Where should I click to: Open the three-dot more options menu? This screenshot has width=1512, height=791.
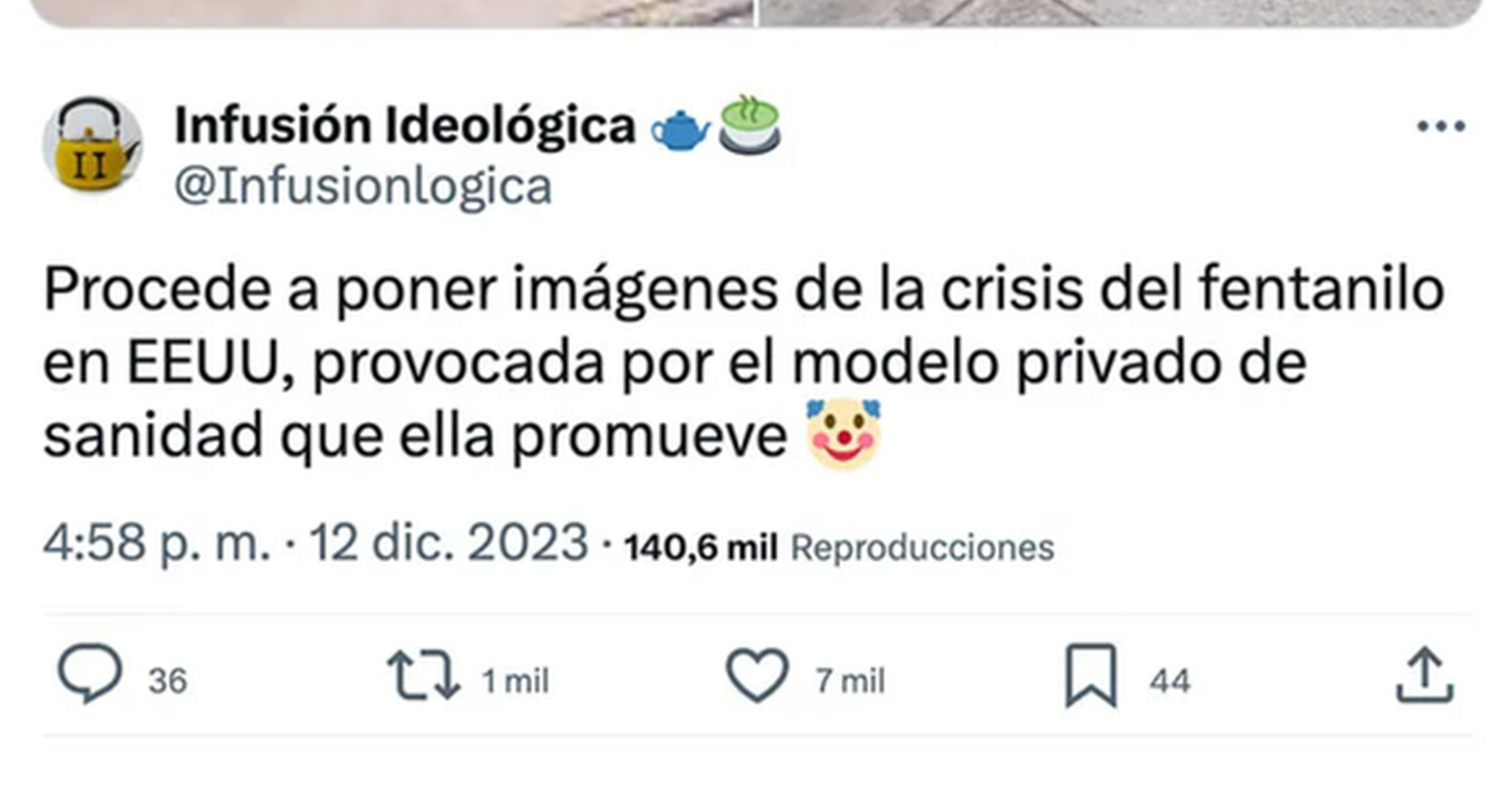coord(1441,126)
